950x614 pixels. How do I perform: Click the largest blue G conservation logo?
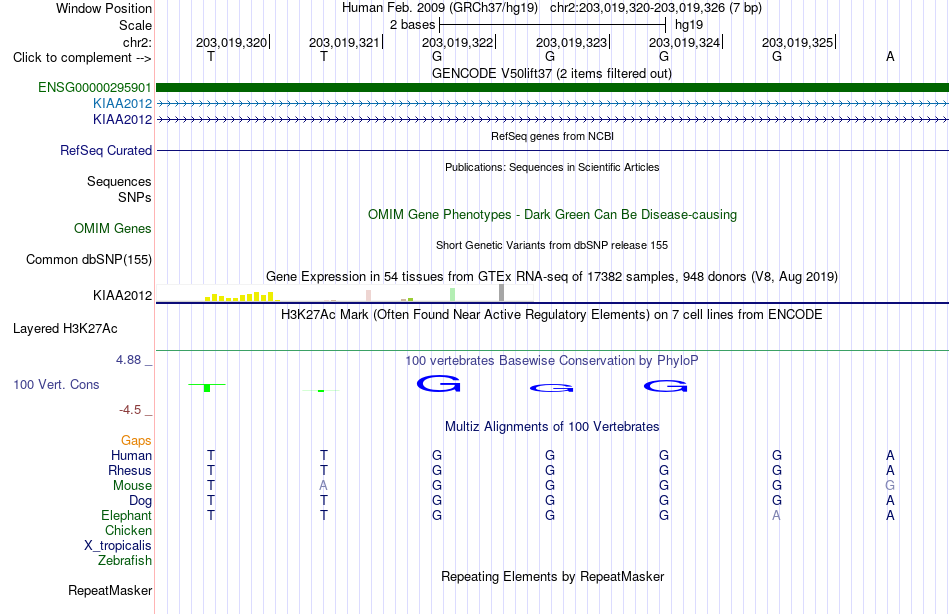(439, 384)
